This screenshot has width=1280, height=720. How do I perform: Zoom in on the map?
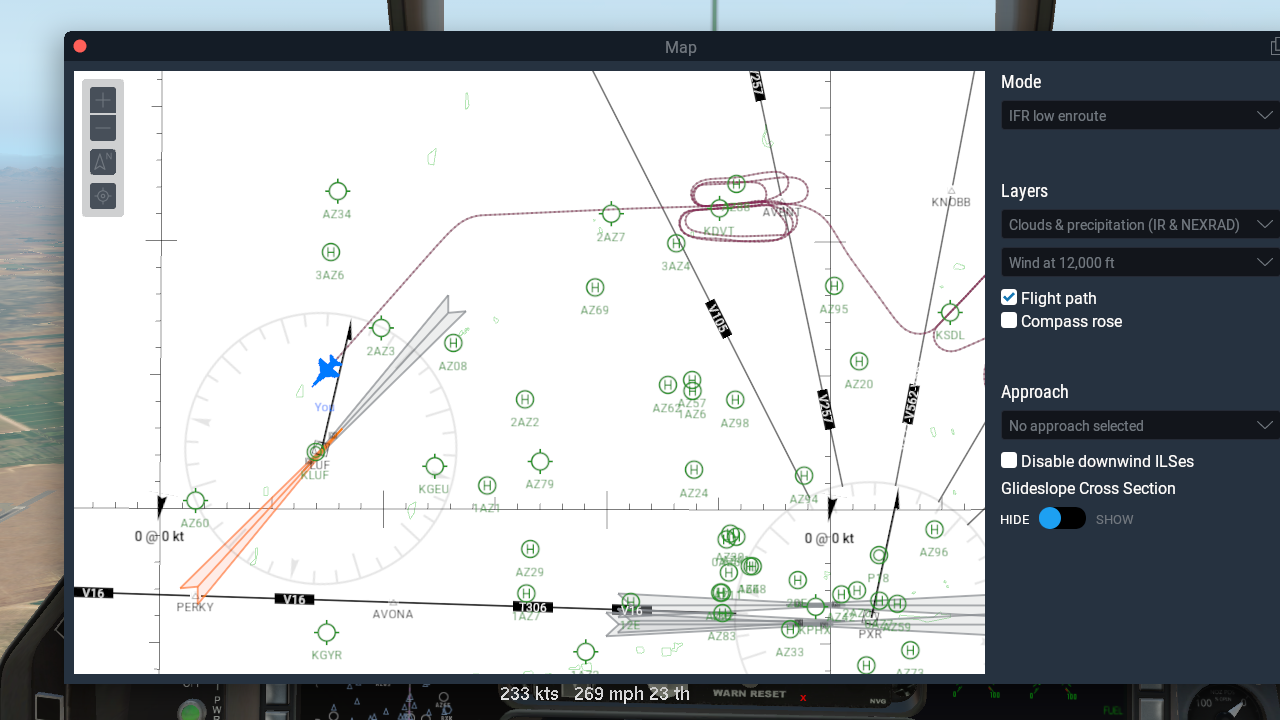pos(103,100)
